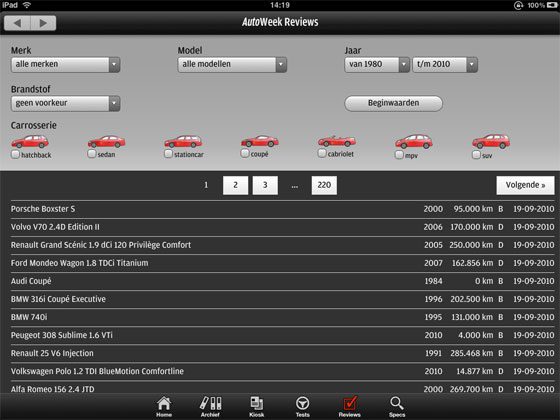This screenshot has height=420, width=560.
Task: Enable the hatchback checkbox
Action: [15, 155]
